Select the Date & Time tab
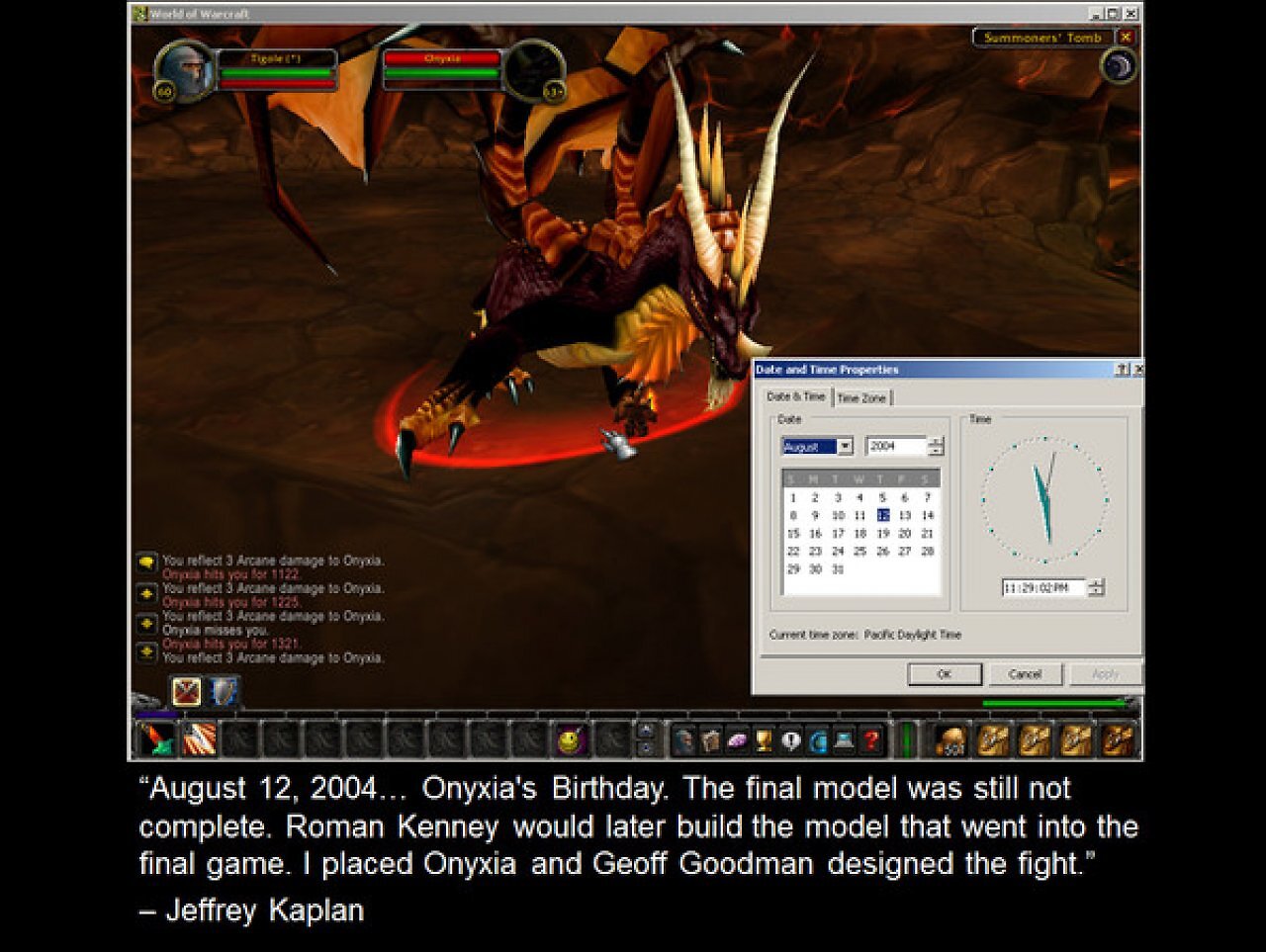The height and width of the screenshot is (952, 1266). (x=795, y=396)
